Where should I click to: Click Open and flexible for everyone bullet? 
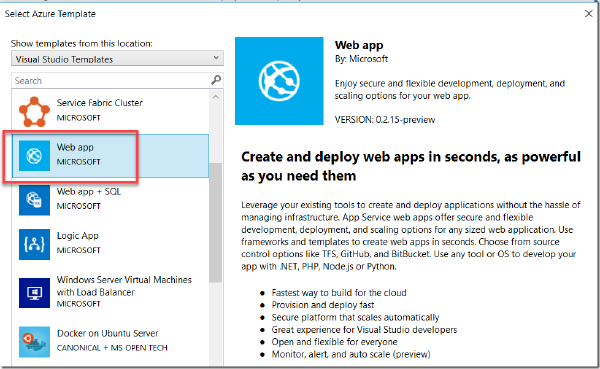(334, 342)
